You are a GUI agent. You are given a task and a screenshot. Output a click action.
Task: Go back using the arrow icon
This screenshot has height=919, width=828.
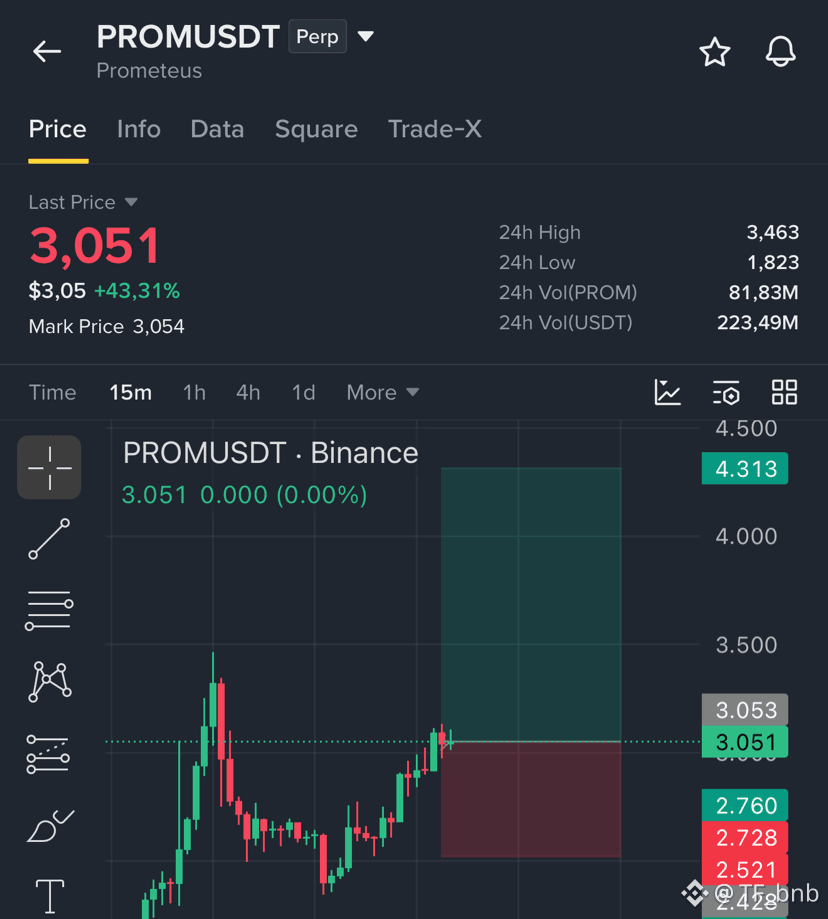coord(47,52)
